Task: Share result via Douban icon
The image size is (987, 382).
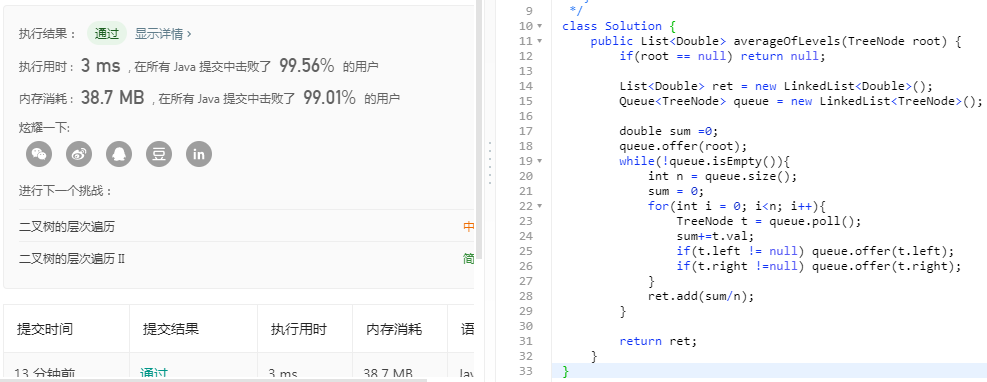Action: click(159, 154)
